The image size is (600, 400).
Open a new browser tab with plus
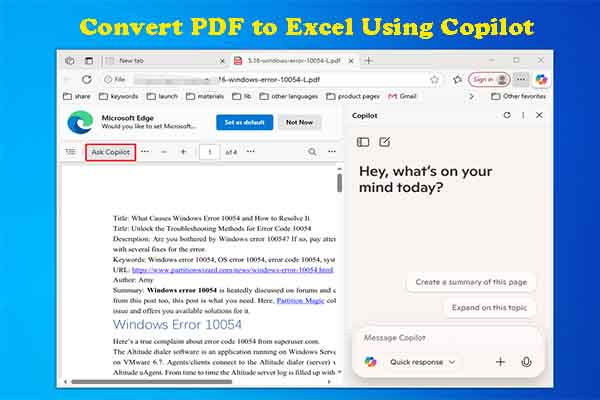[x=368, y=60]
